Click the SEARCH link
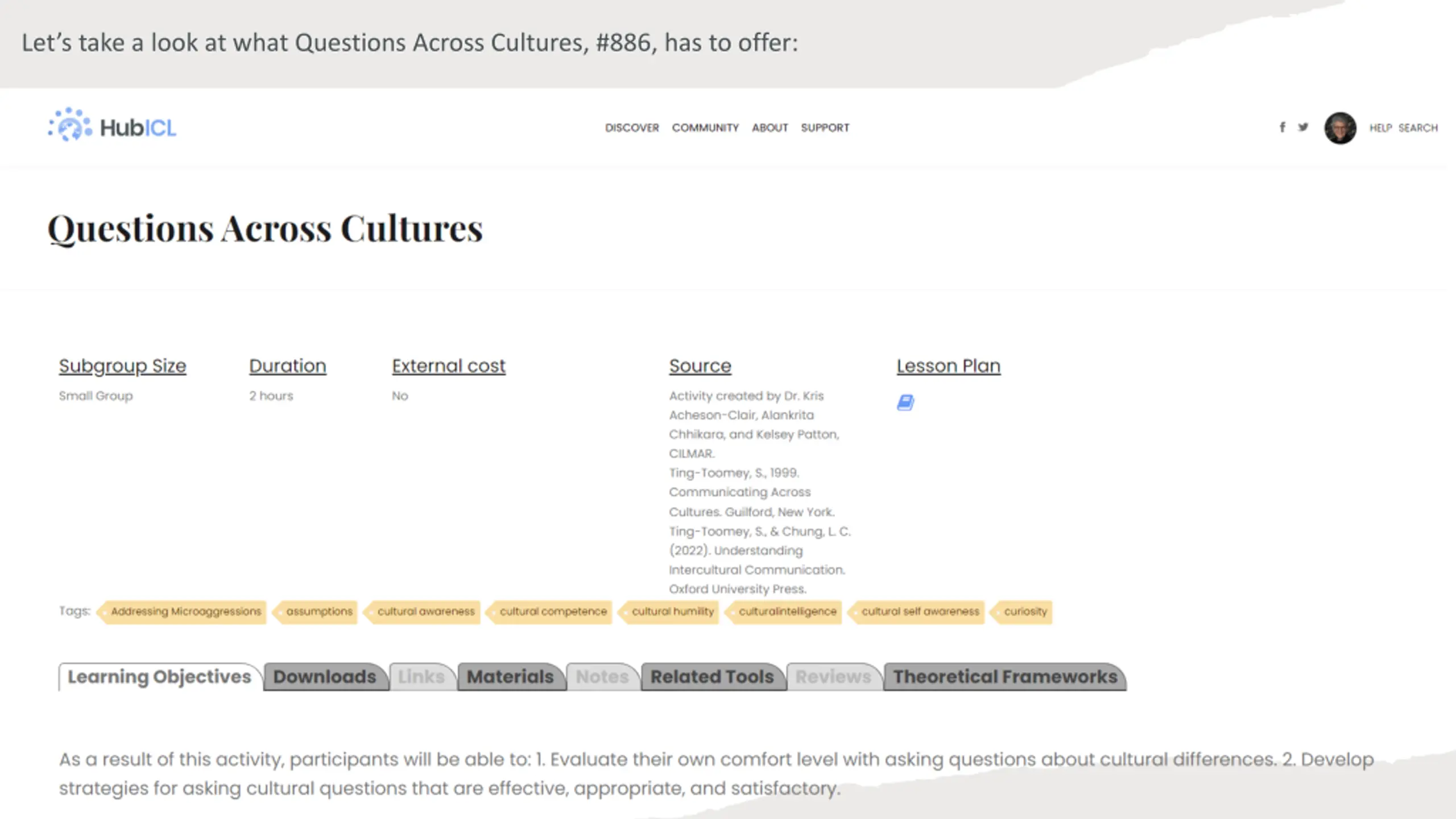This screenshot has height=819, width=1456. click(1418, 128)
